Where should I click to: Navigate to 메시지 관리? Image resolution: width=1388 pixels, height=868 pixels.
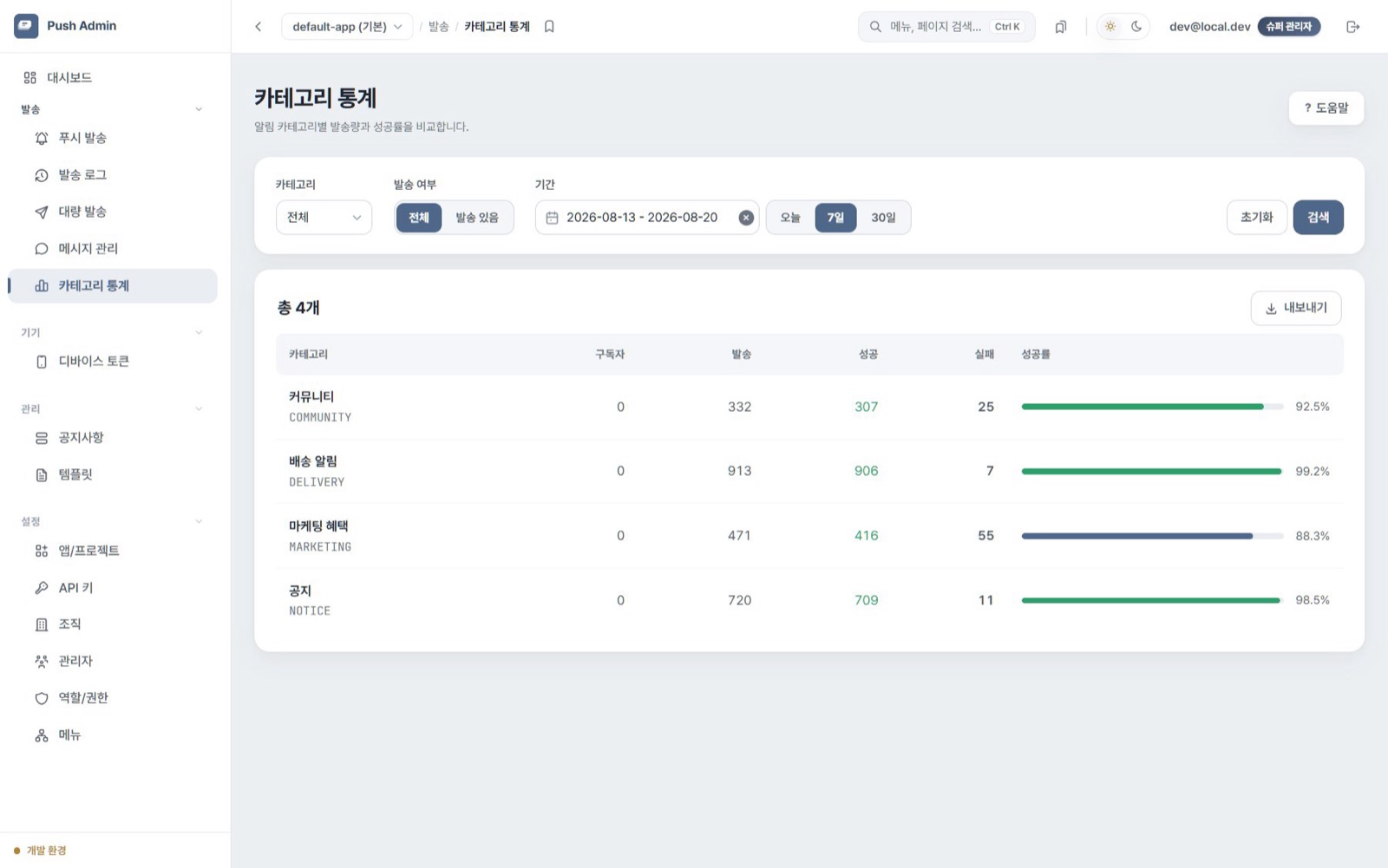[x=113, y=249]
